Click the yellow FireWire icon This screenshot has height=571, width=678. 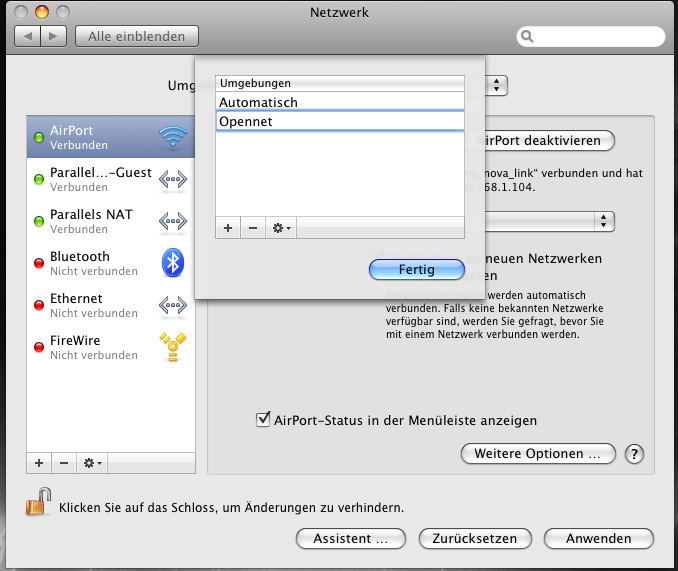173,347
